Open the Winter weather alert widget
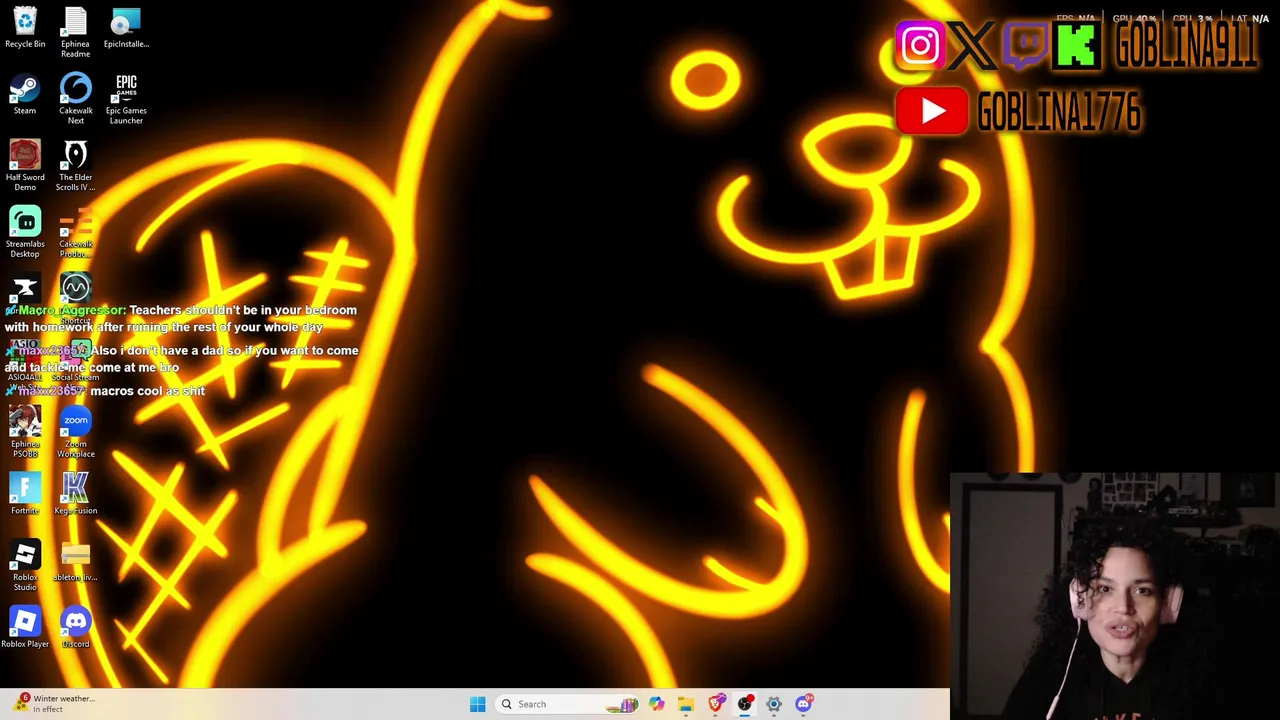 coord(53,704)
